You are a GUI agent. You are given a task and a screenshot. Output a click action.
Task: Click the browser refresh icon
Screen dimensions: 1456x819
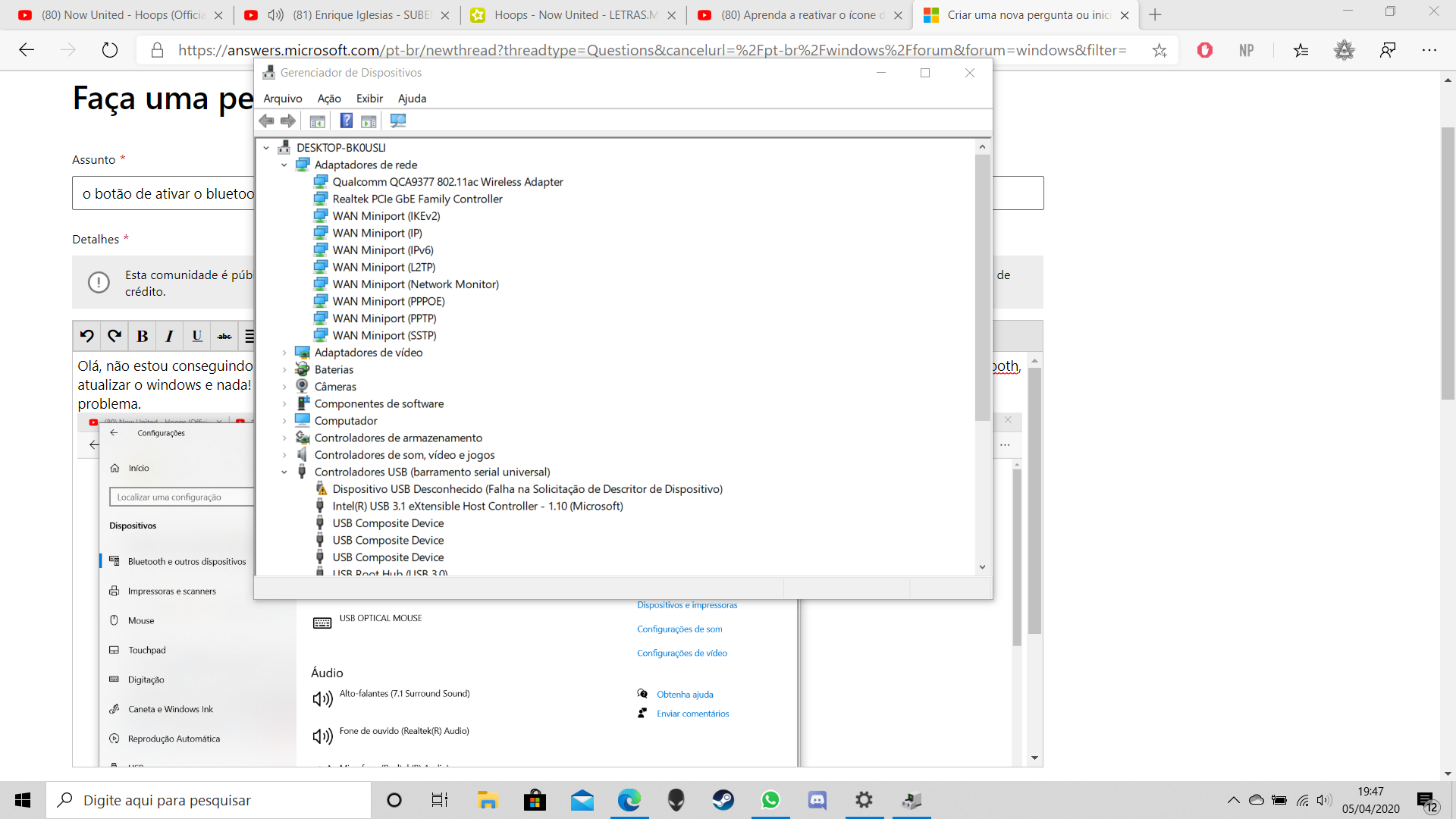(x=110, y=50)
